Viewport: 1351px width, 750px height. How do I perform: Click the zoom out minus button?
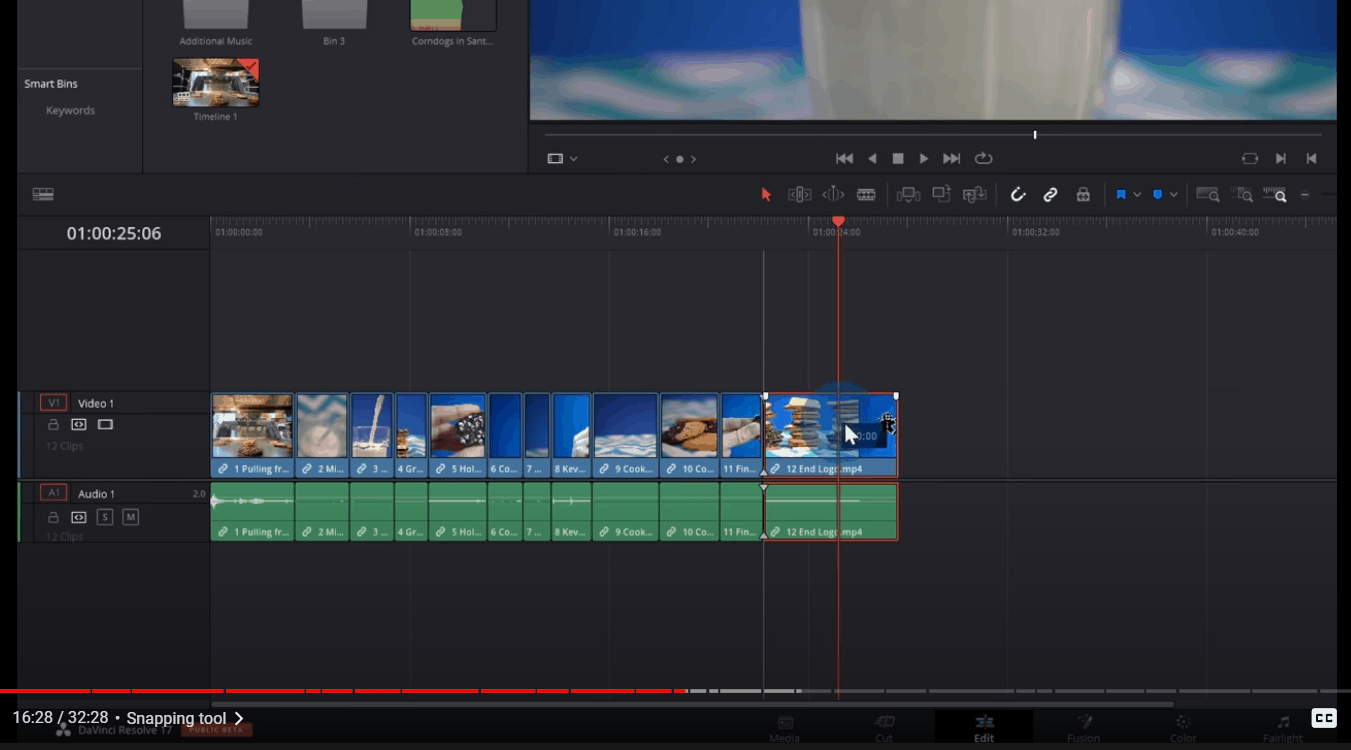click(x=1305, y=195)
